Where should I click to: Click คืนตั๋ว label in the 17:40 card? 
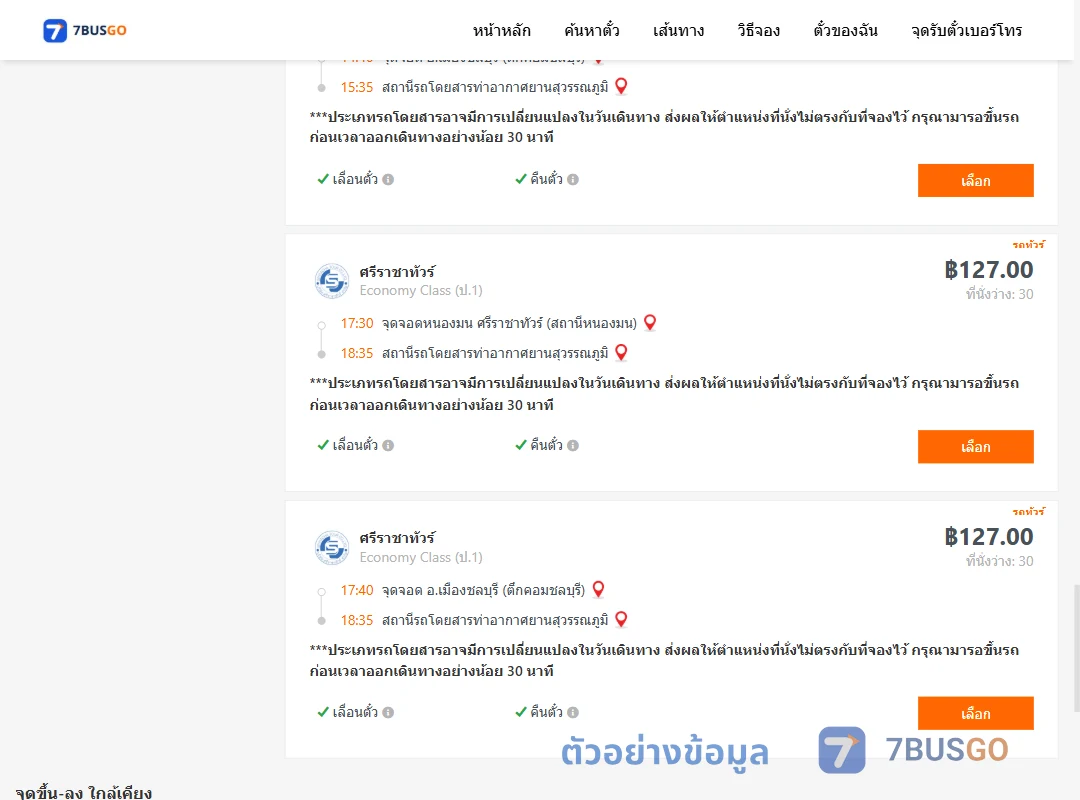coord(546,712)
